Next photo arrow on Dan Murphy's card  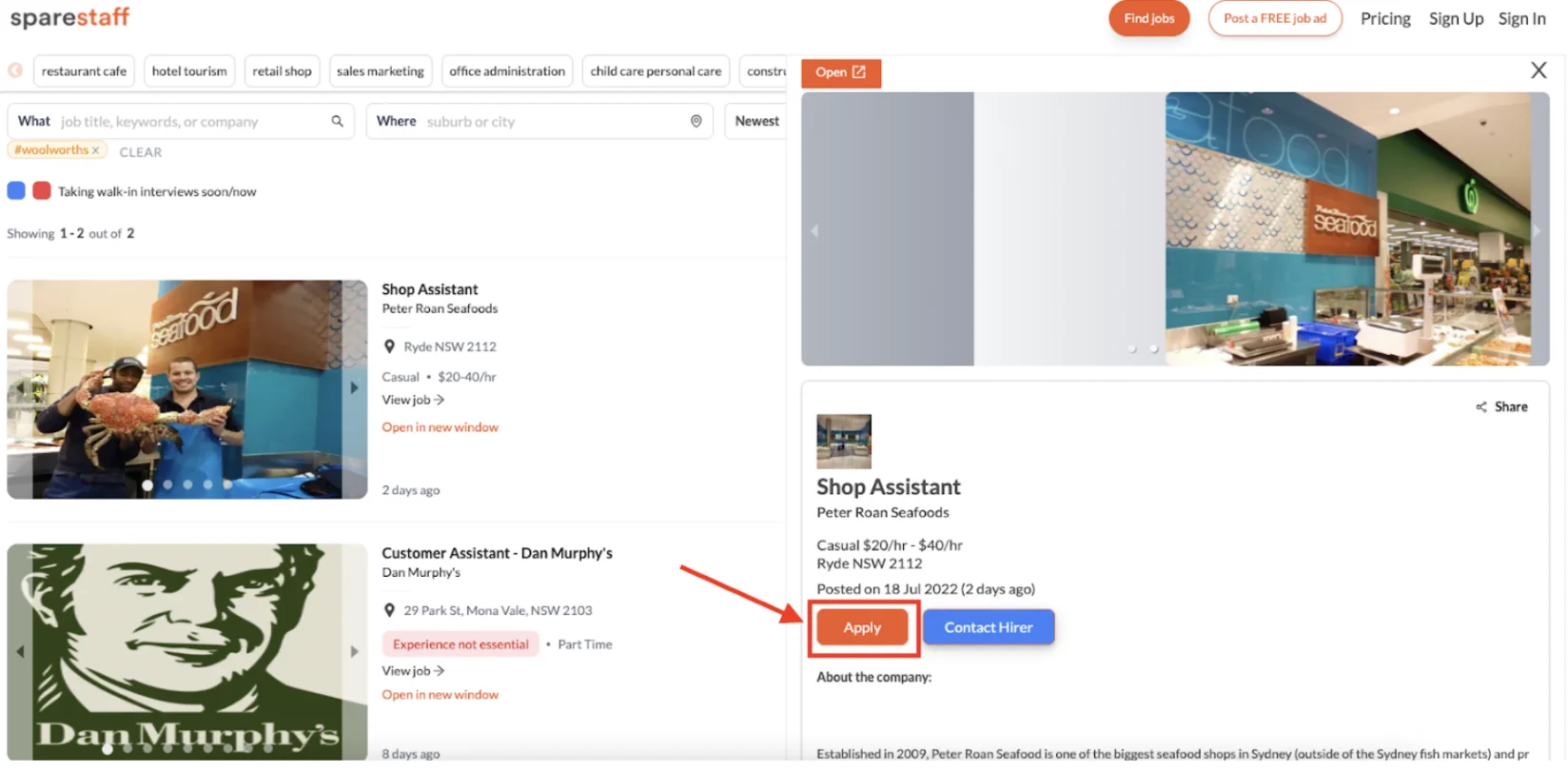click(354, 651)
